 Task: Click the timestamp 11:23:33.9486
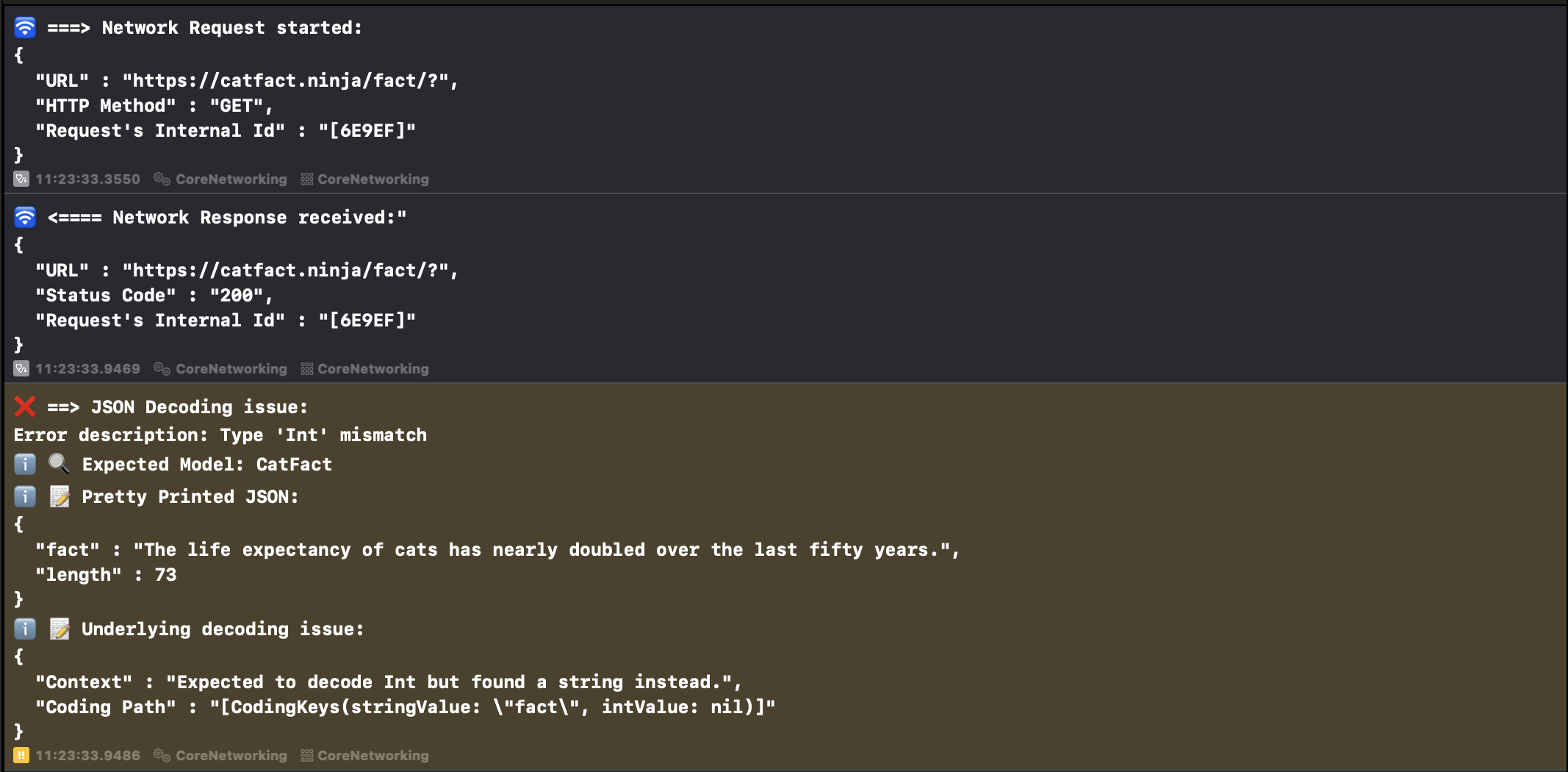(x=87, y=755)
